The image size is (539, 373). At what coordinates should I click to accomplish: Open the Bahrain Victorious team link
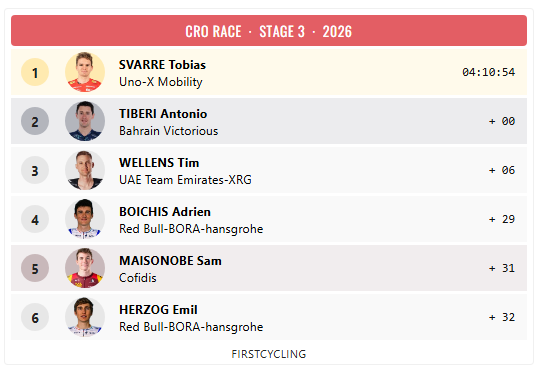pyautogui.click(x=168, y=131)
